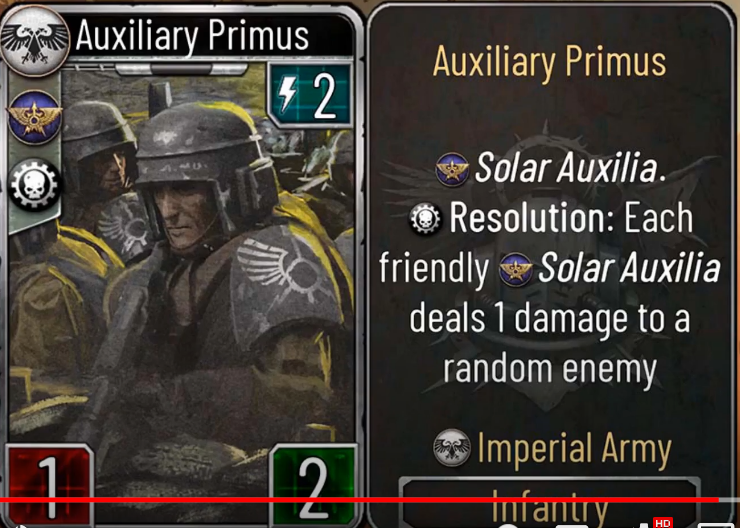Click the Infantry type tag

pyautogui.click(x=549, y=504)
